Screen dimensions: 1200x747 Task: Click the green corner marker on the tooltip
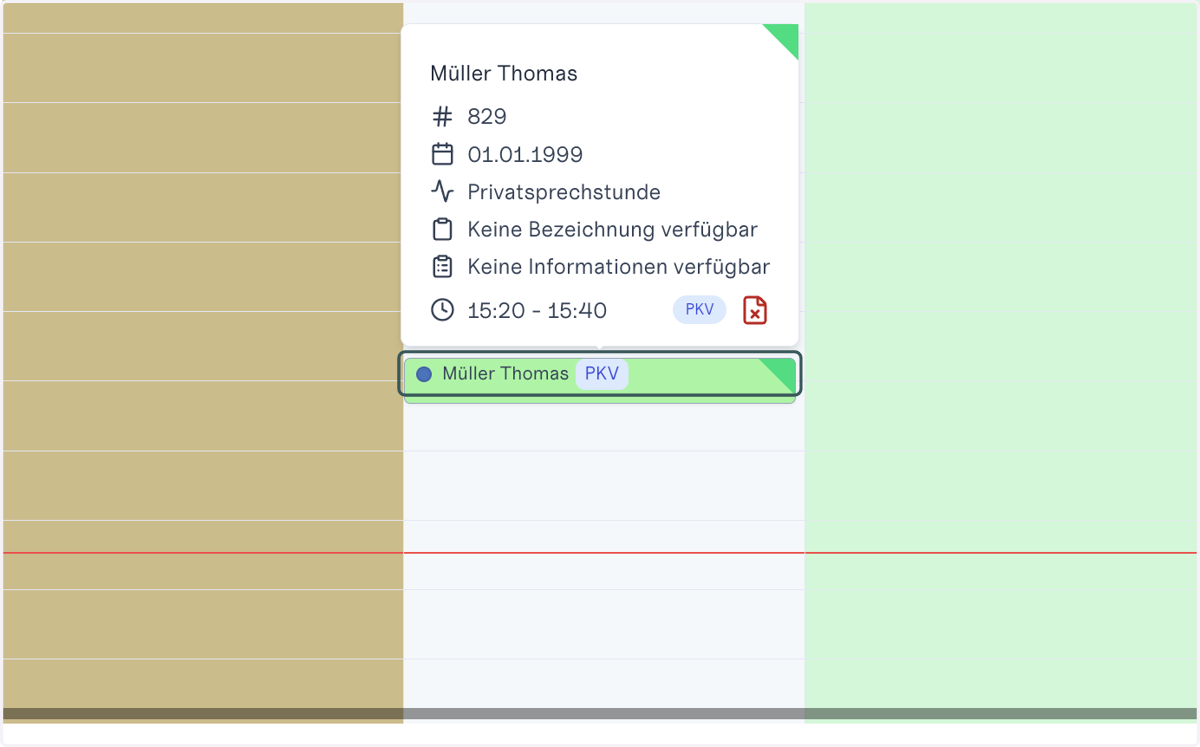point(786,37)
